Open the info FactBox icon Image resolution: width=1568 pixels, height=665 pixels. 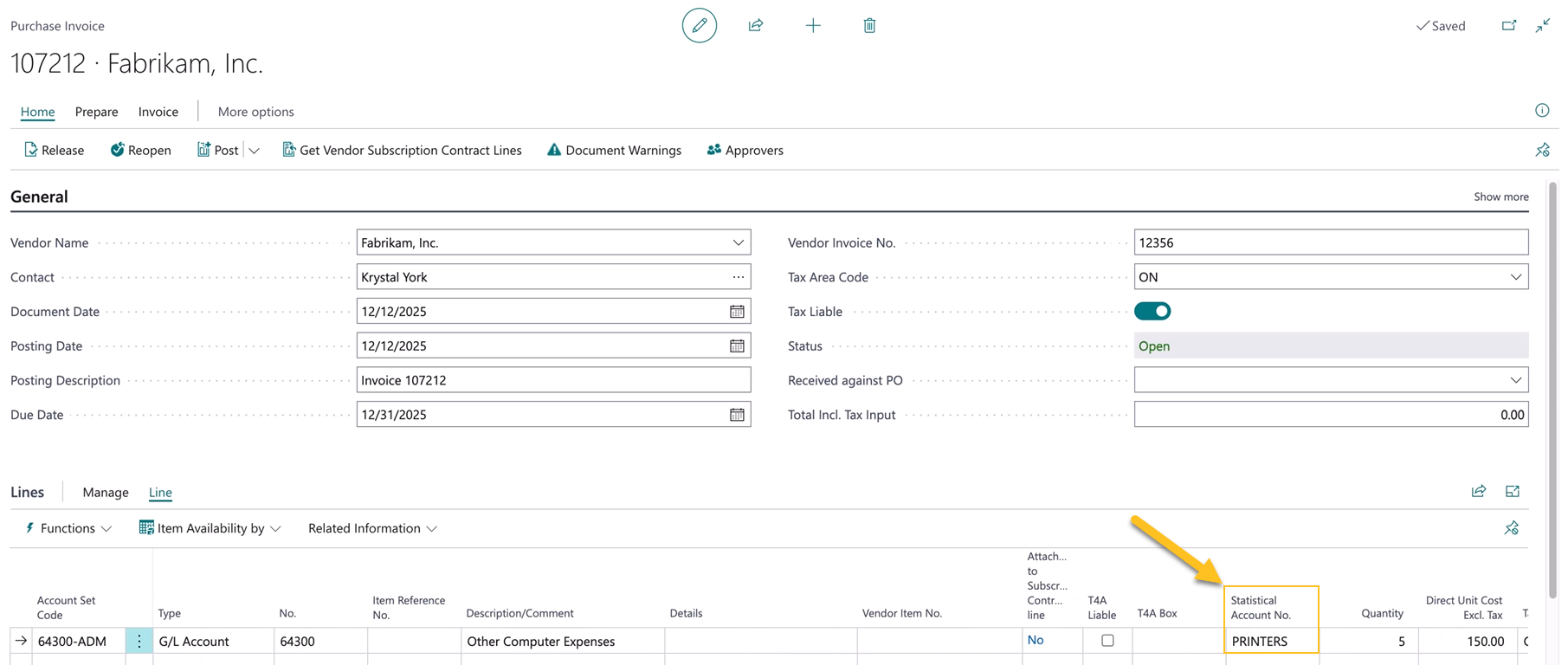point(1542,110)
